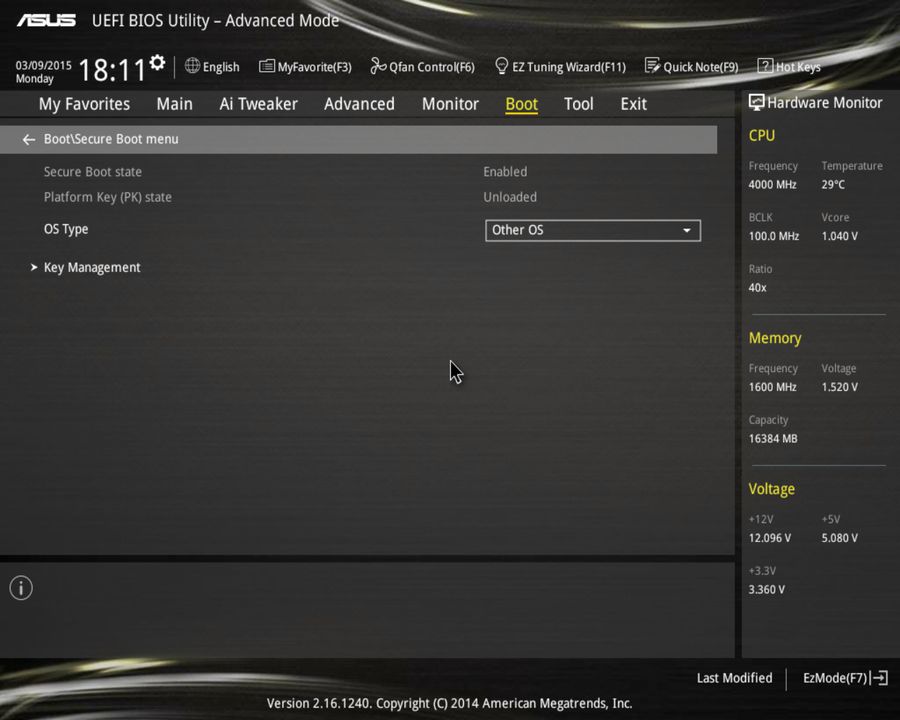Switch to the Tool menu
Screen dimensions: 900x720
[x=578, y=103]
